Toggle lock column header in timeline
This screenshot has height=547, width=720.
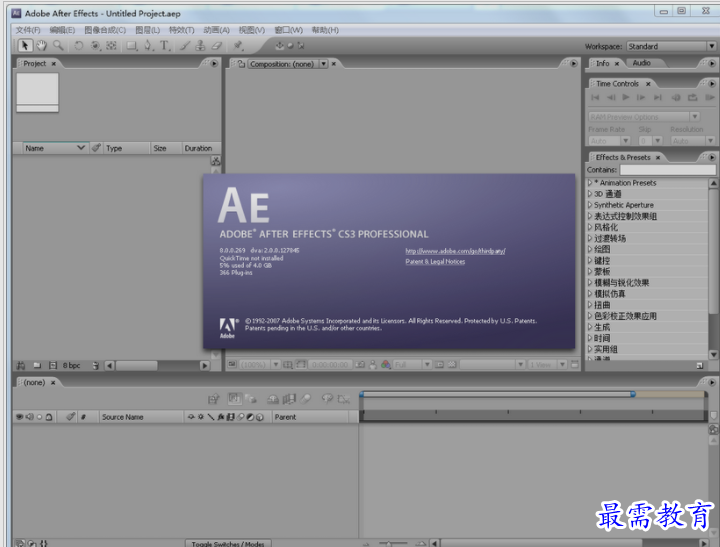[49, 417]
